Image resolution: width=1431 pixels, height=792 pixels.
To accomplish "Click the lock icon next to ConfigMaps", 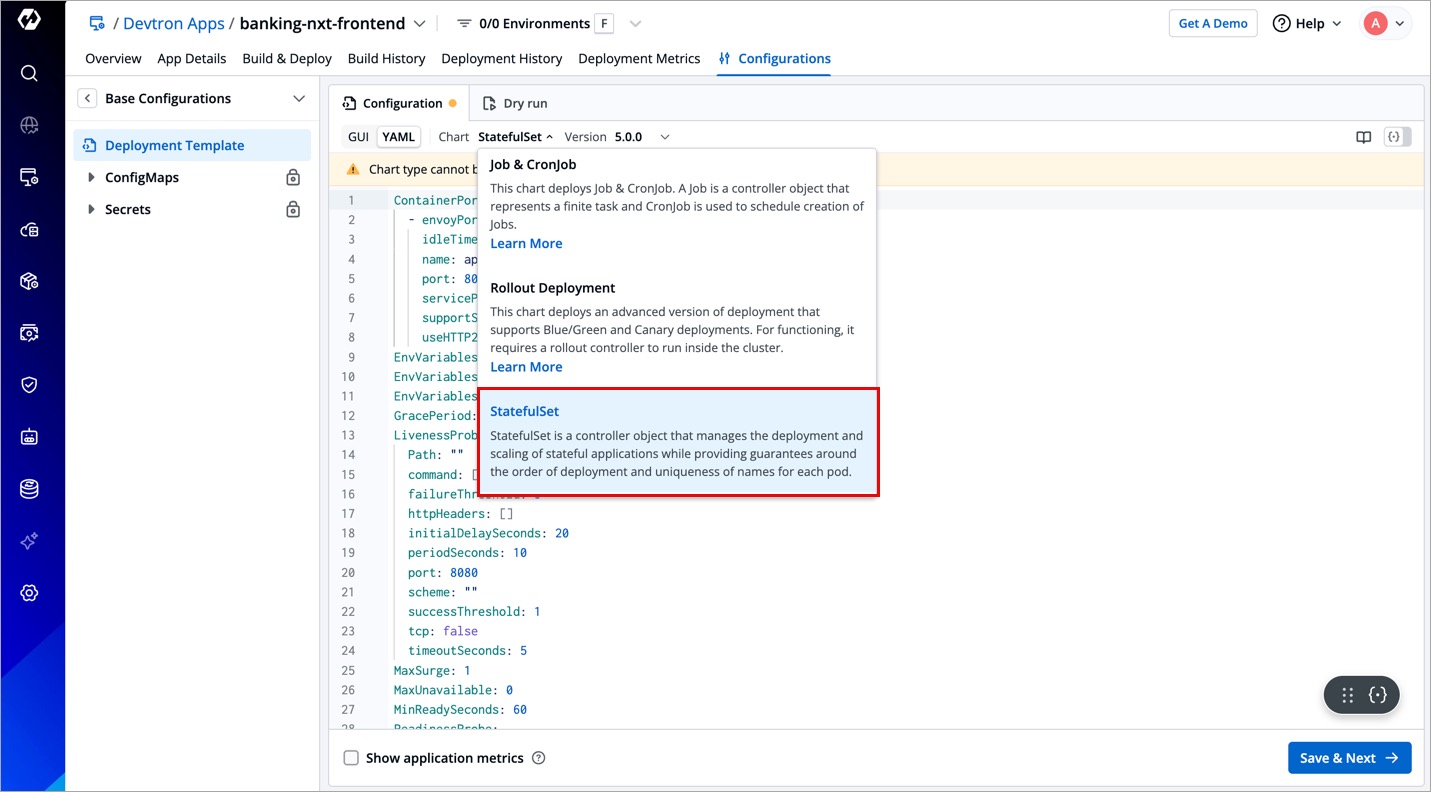I will tap(293, 178).
